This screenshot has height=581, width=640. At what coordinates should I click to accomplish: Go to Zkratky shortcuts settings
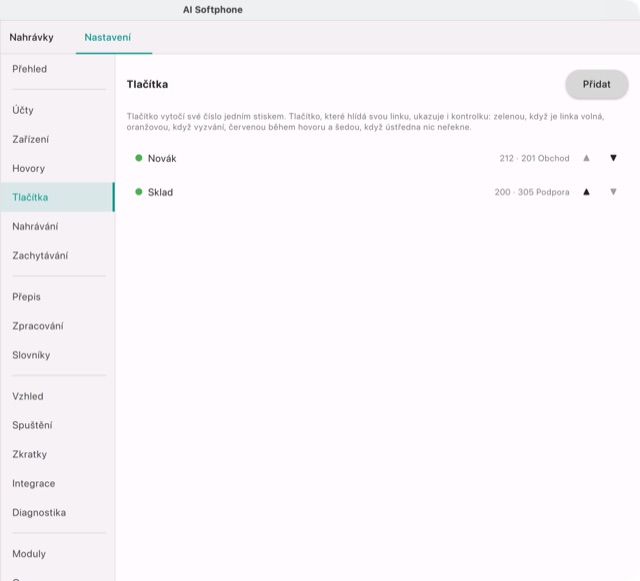57,454
